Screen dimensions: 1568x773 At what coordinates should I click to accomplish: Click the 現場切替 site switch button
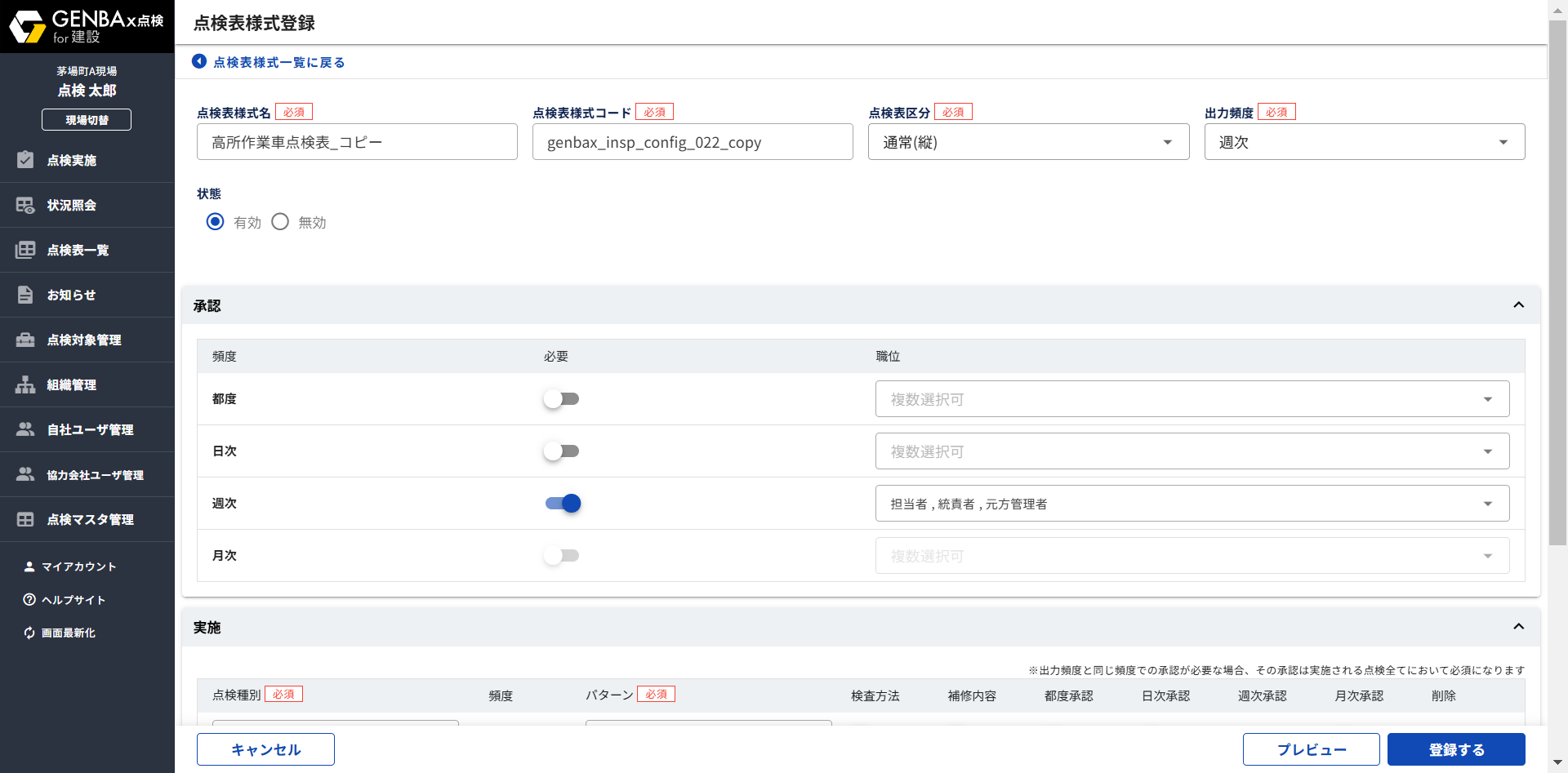tap(87, 119)
